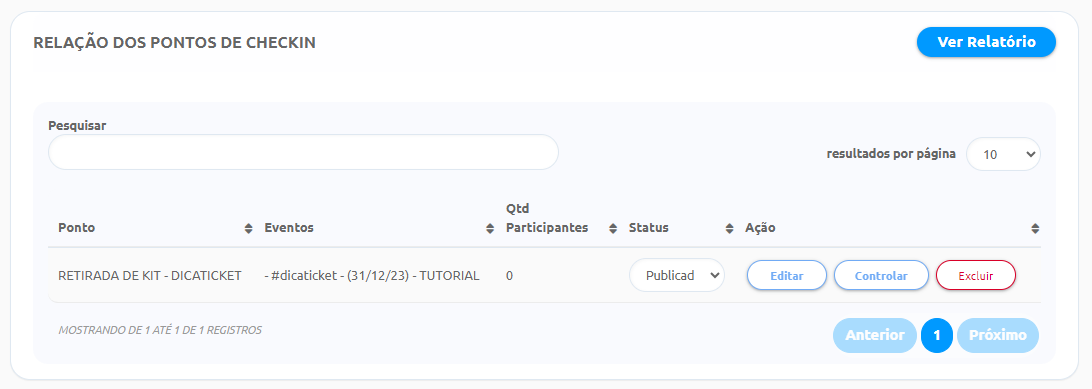
Task: Click the Eventos column header
Action: pos(289,228)
